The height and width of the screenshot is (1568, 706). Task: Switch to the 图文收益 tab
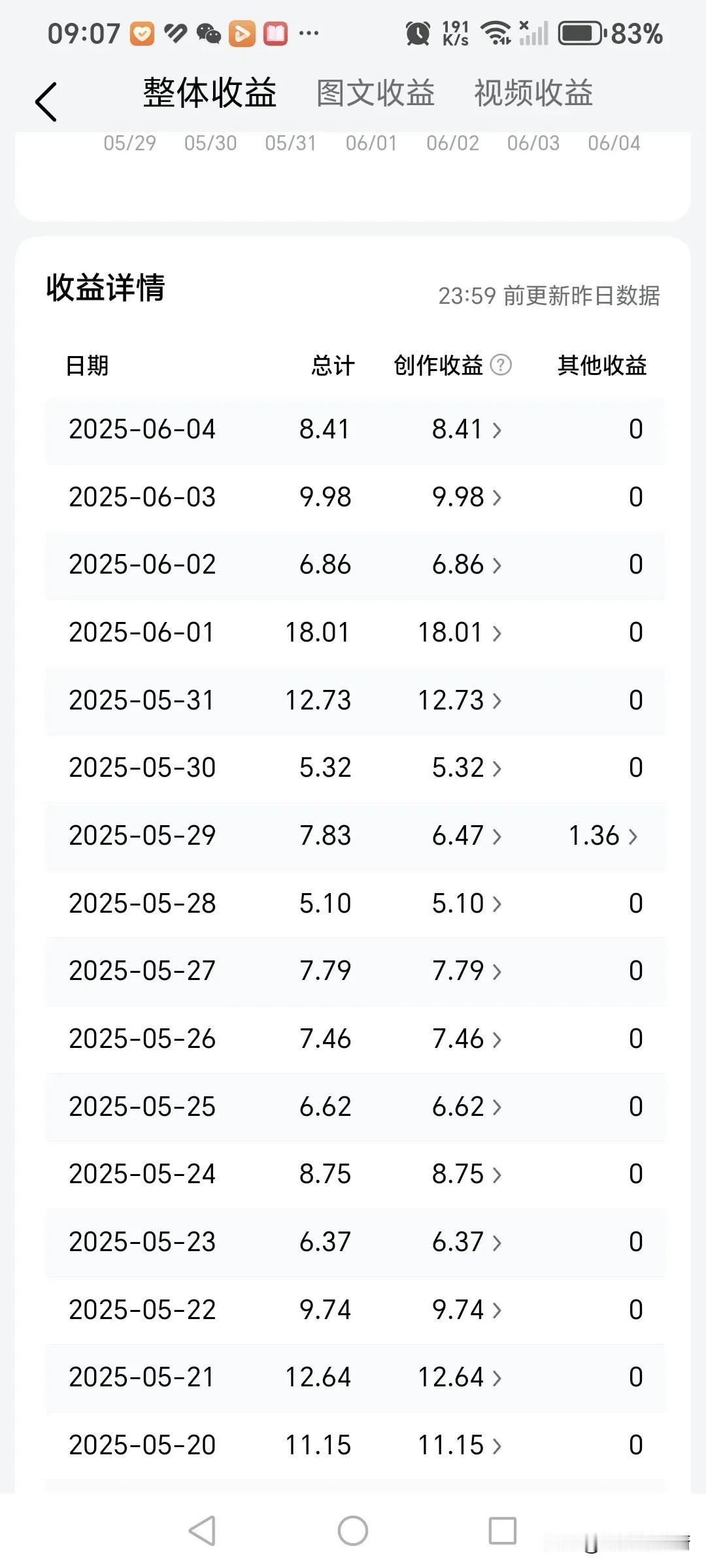pyautogui.click(x=375, y=93)
